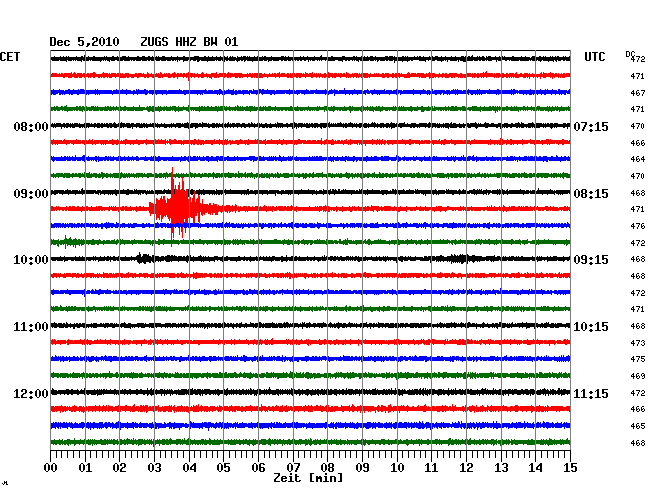Select the 12:00 CET time label
Viewport: 650px width, 494px height.
(31, 393)
